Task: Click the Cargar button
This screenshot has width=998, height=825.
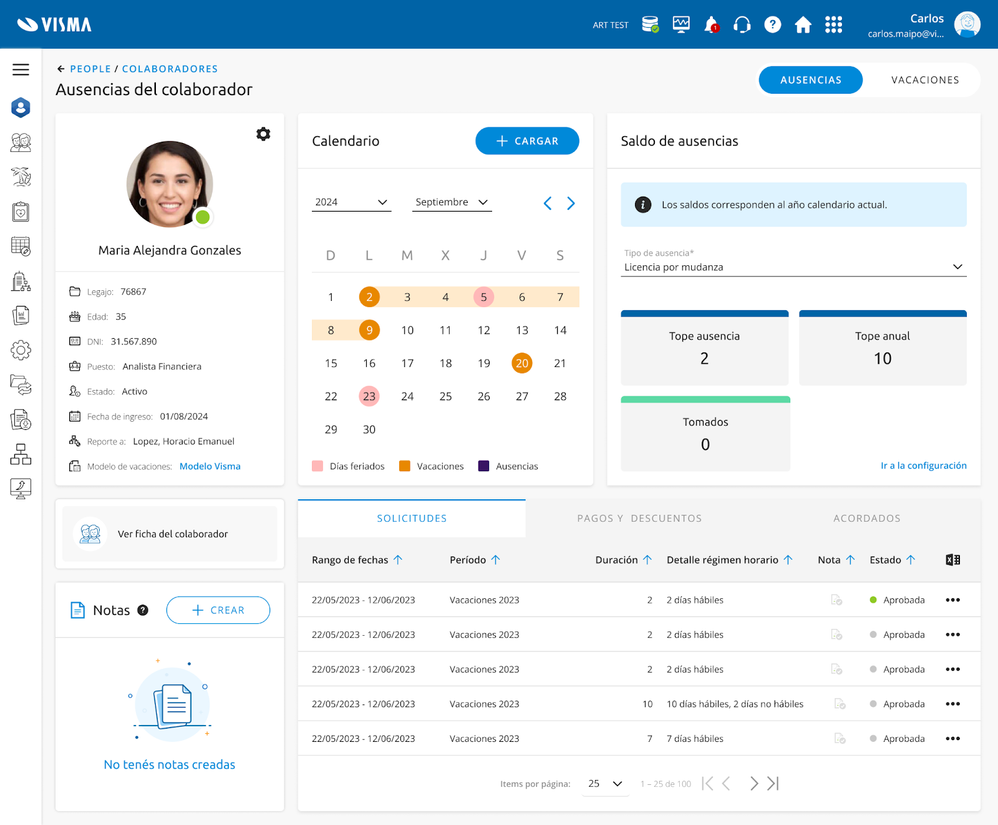Action: tap(527, 141)
